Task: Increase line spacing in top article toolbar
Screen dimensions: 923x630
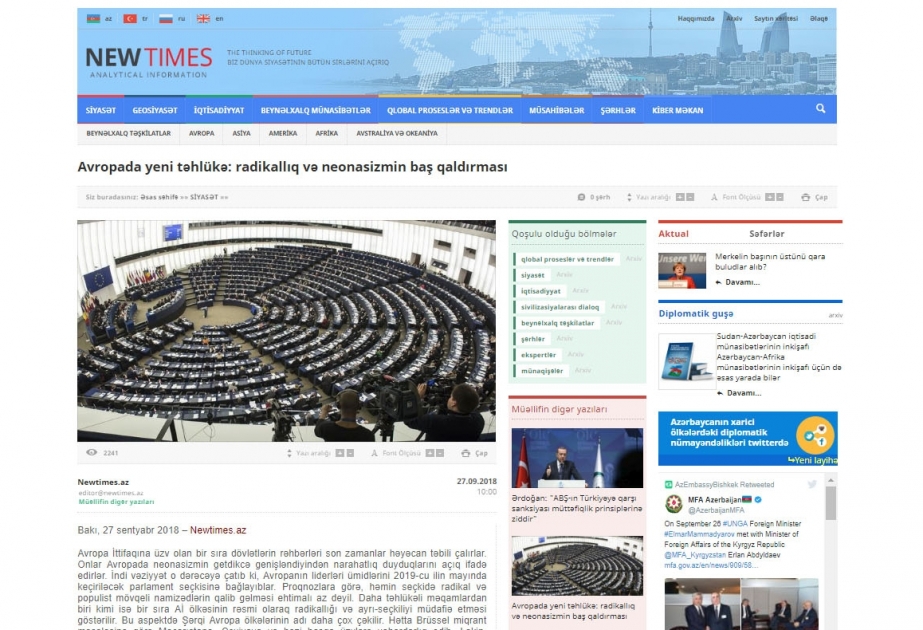Action: tap(680, 197)
